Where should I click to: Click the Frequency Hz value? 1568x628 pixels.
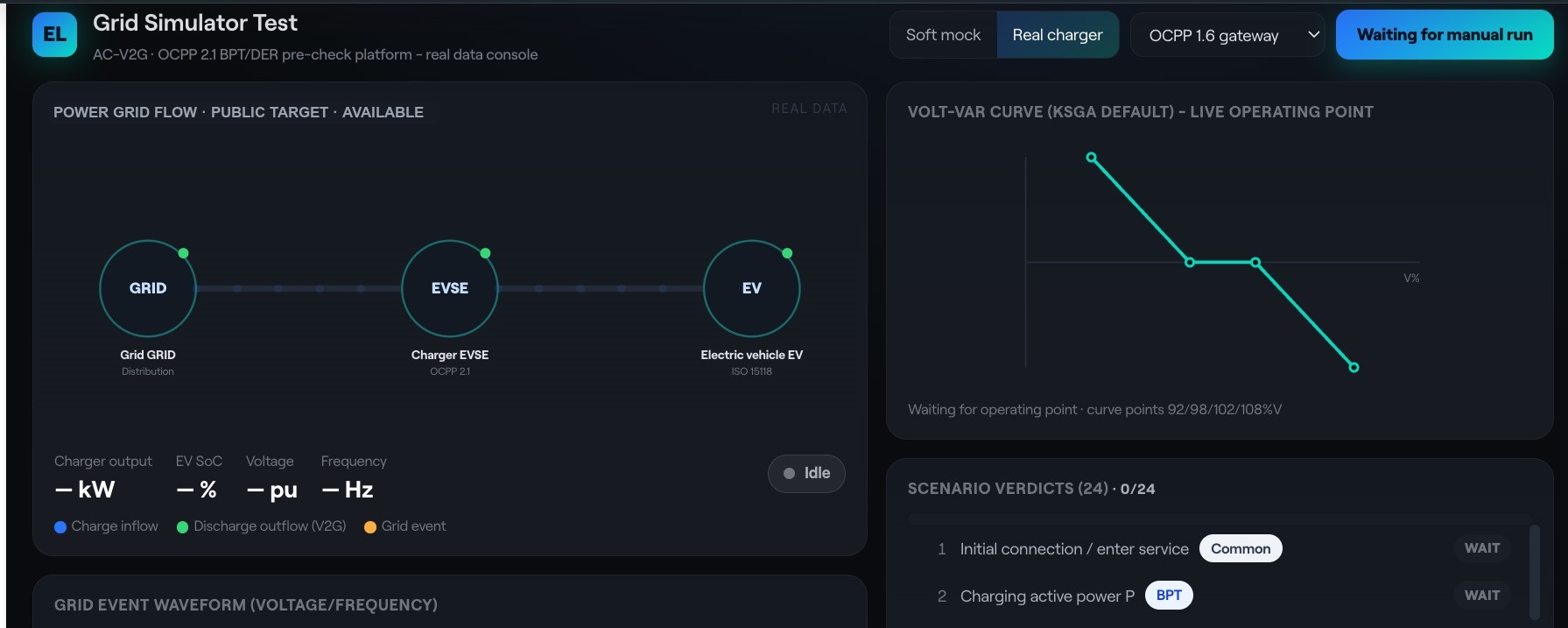coord(348,490)
